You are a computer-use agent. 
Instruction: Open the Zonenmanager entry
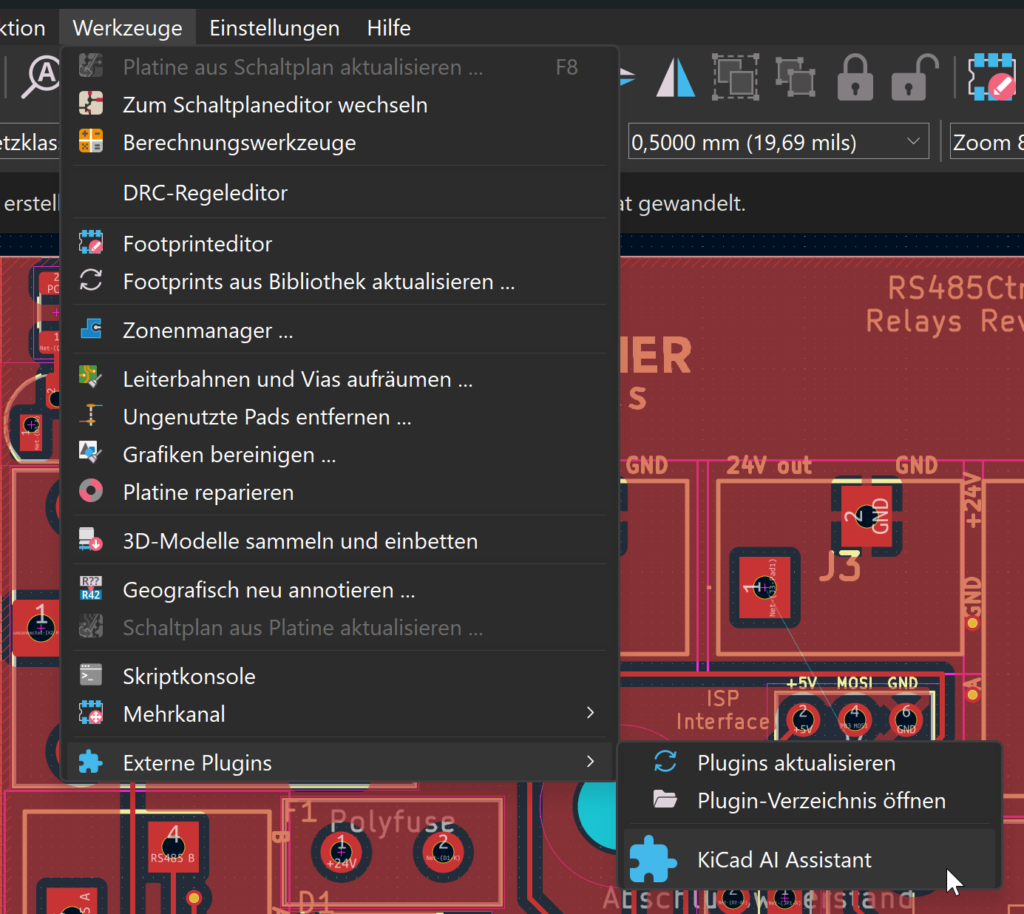click(340, 331)
